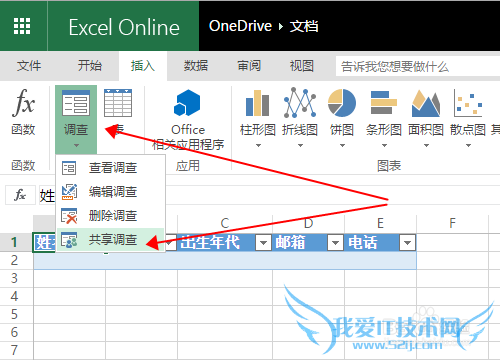The width and height of the screenshot is (500, 360).
Task: Select row 5 header
Action: (x=16, y=314)
